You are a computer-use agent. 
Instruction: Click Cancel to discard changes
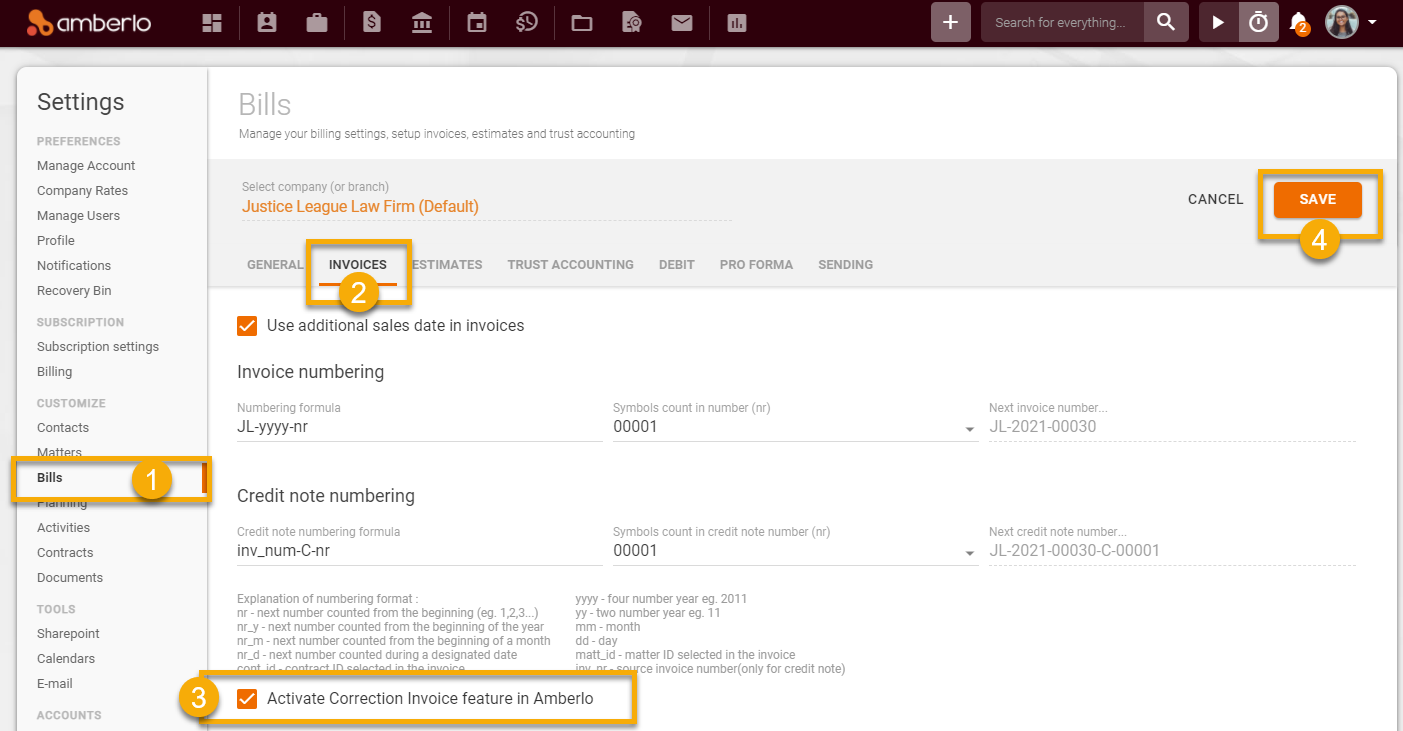click(1215, 199)
